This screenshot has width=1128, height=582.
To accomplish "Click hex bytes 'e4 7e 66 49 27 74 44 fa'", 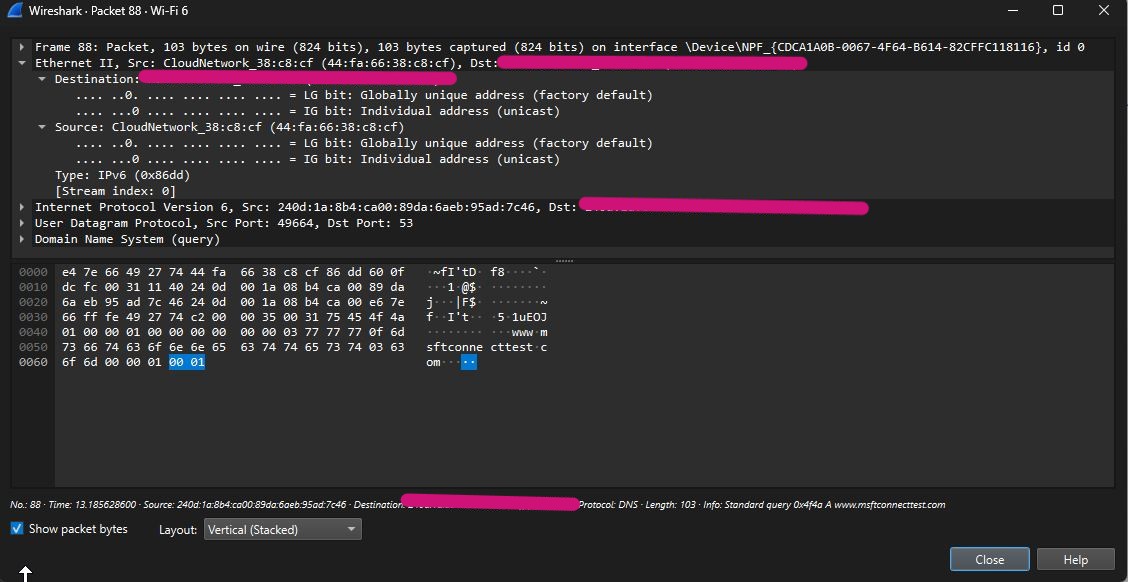I will [x=144, y=272].
